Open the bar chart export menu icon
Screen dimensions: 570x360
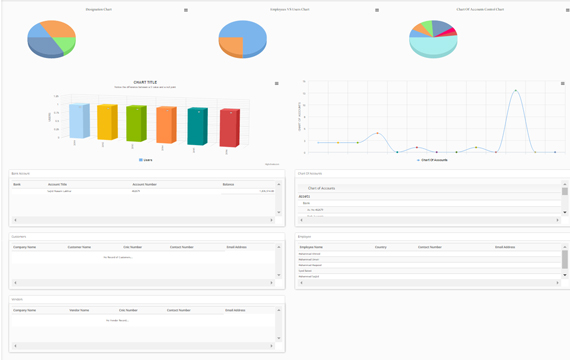(277, 84)
